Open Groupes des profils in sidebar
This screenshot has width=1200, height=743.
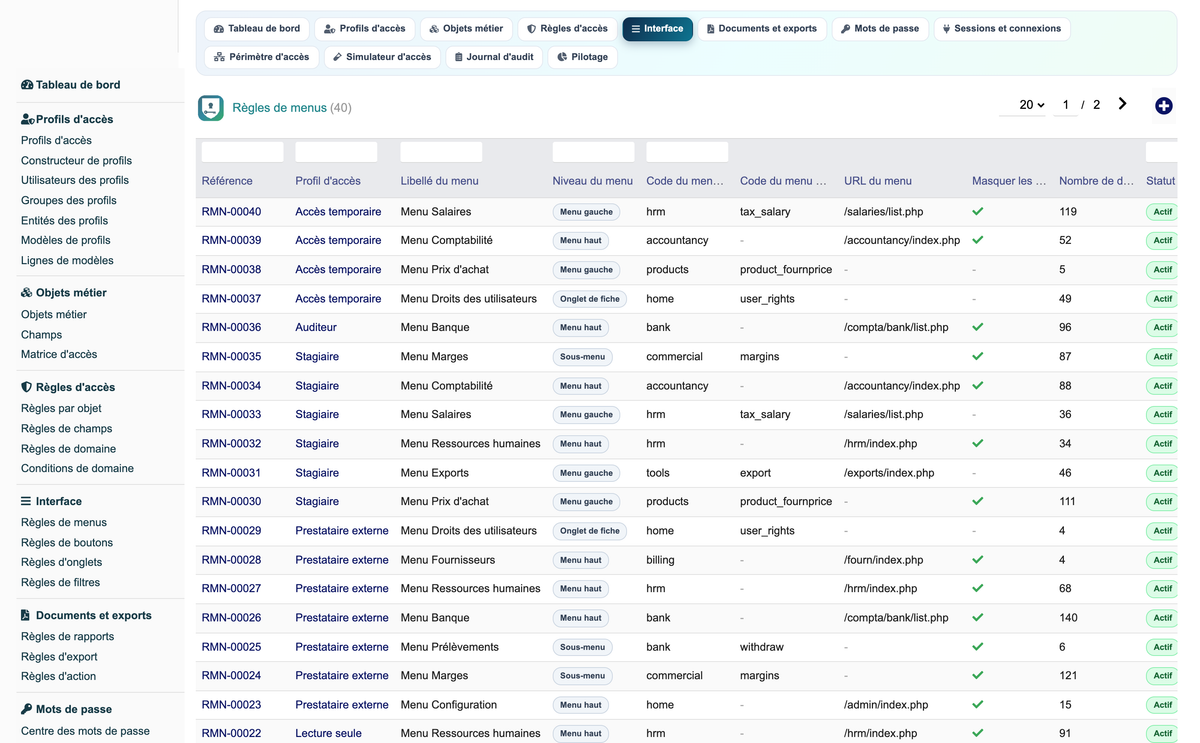click(x=69, y=201)
